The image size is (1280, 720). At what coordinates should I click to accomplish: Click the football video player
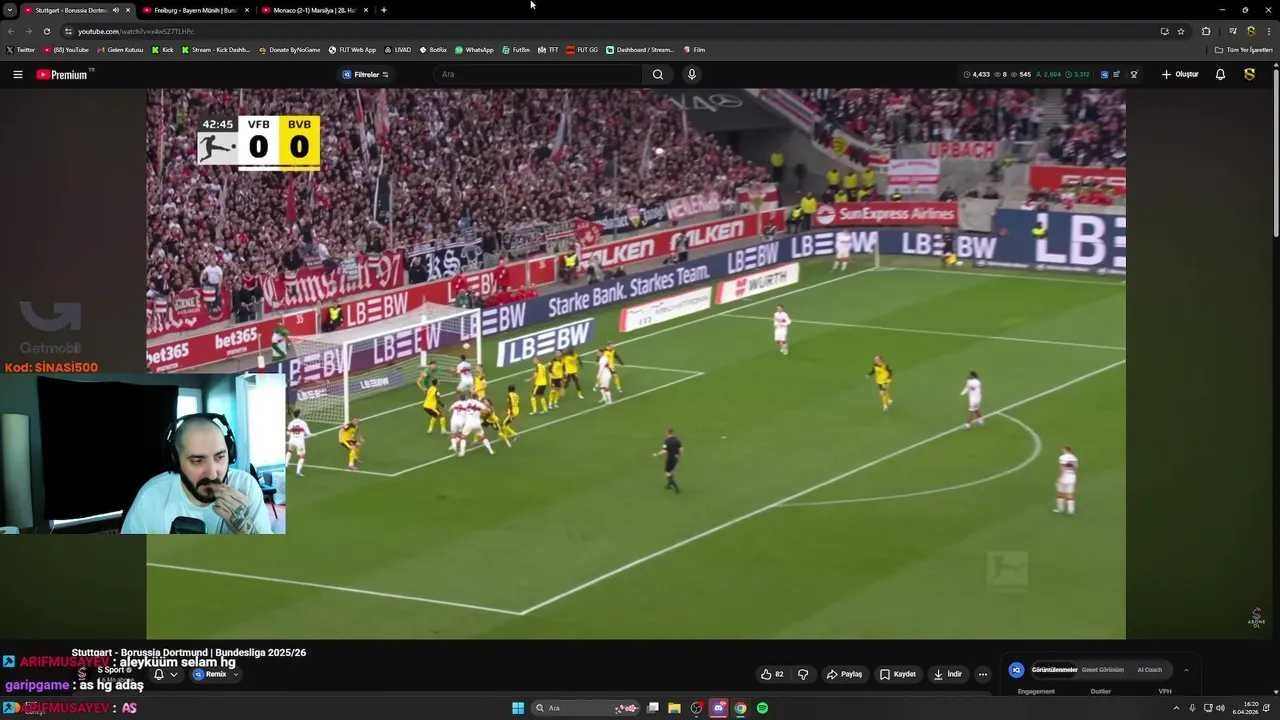[636, 363]
